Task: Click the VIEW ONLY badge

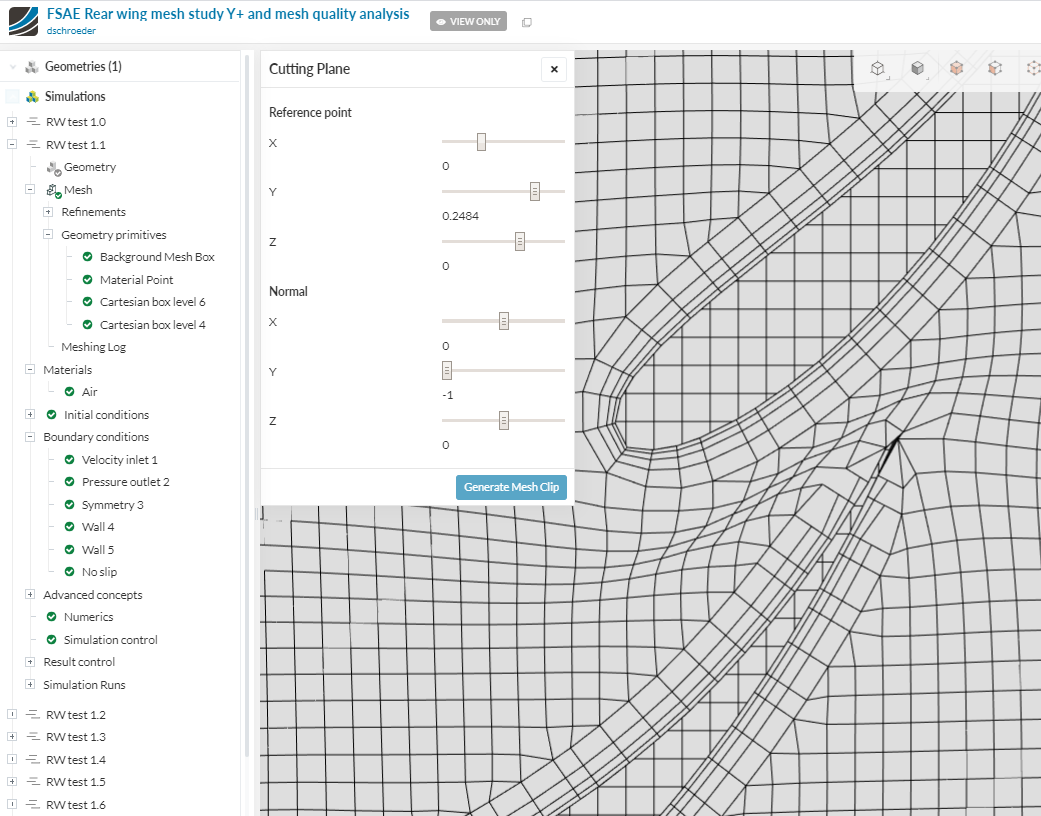Action: click(469, 21)
